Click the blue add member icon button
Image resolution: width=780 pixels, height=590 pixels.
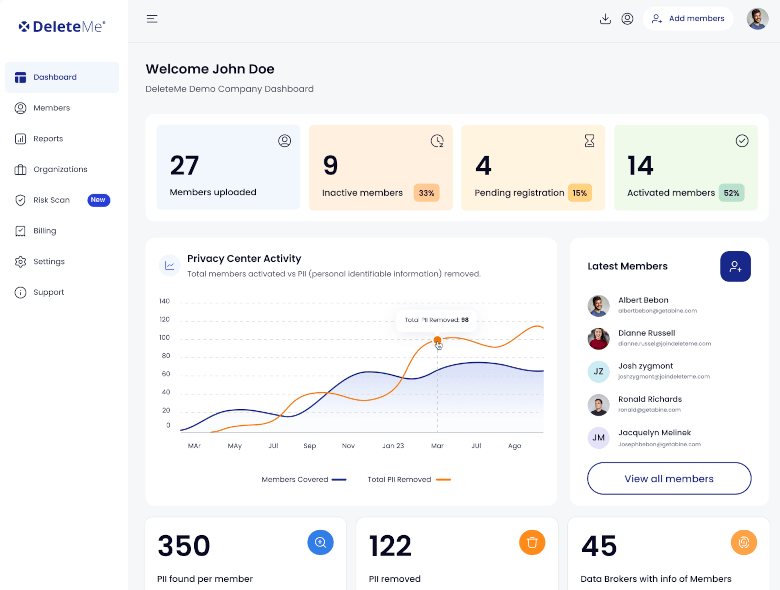point(735,267)
